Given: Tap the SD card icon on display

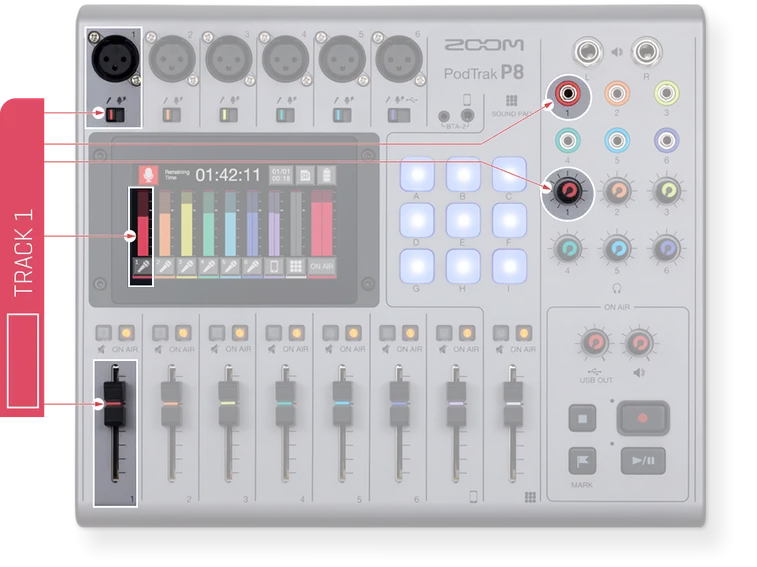Looking at the screenshot, I should pos(307,176).
